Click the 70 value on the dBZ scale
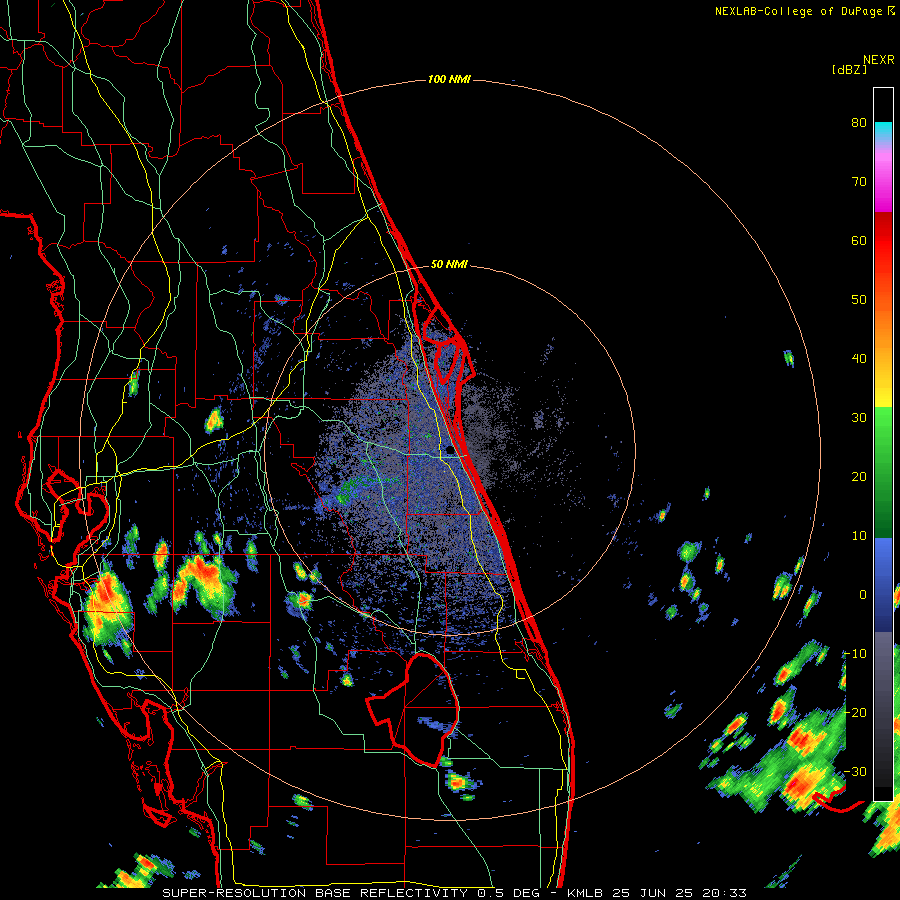Image resolution: width=900 pixels, height=900 pixels. pyautogui.click(x=859, y=181)
